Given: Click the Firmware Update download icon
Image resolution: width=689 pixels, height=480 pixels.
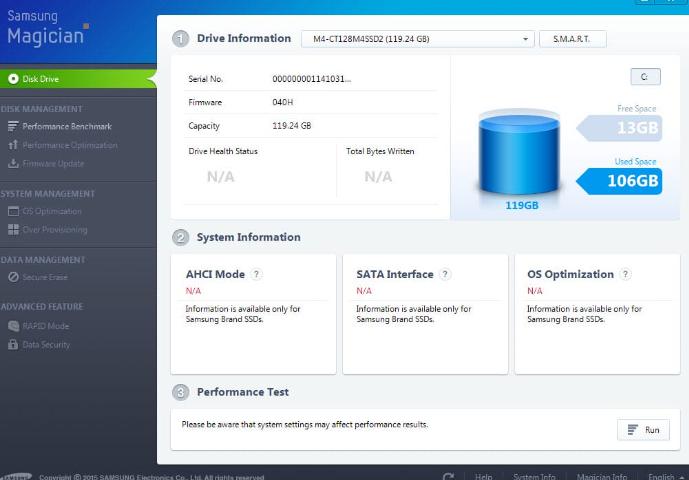Looking at the screenshot, I should click(x=13, y=163).
